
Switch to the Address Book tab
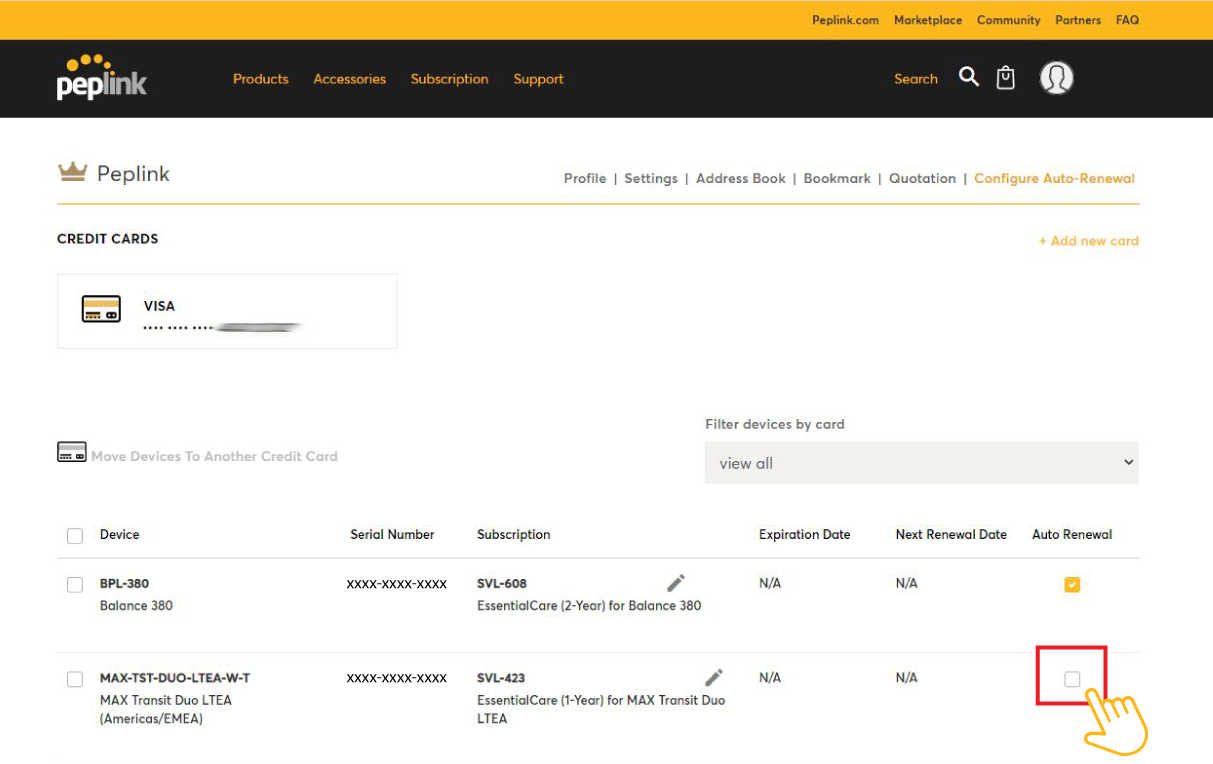point(741,178)
